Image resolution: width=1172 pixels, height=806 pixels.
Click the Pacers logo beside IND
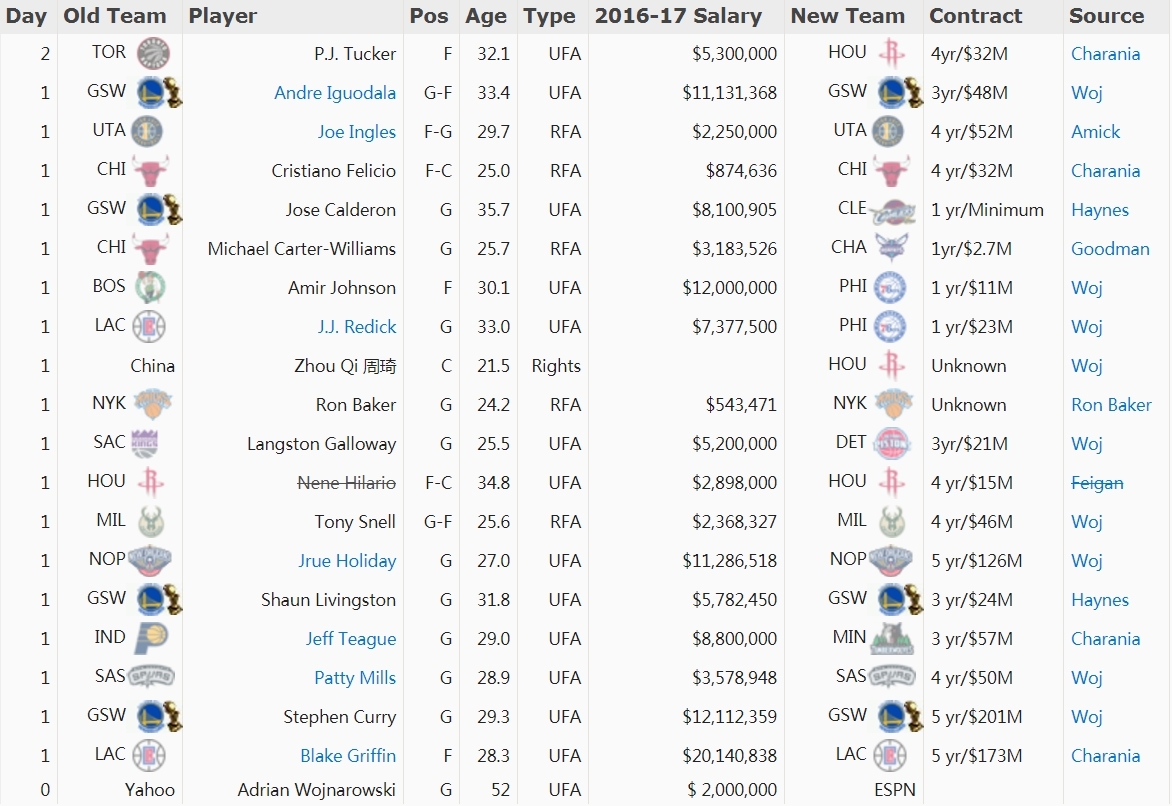pyautogui.click(x=151, y=638)
